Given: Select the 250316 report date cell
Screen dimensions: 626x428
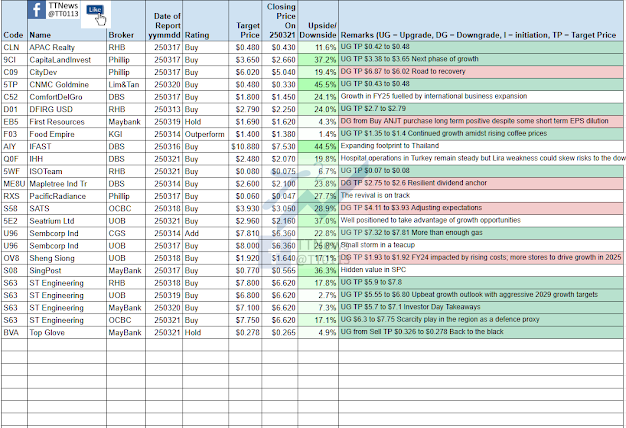Looking at the screenshot, I should pyautogui.click(x=164, y=147).
